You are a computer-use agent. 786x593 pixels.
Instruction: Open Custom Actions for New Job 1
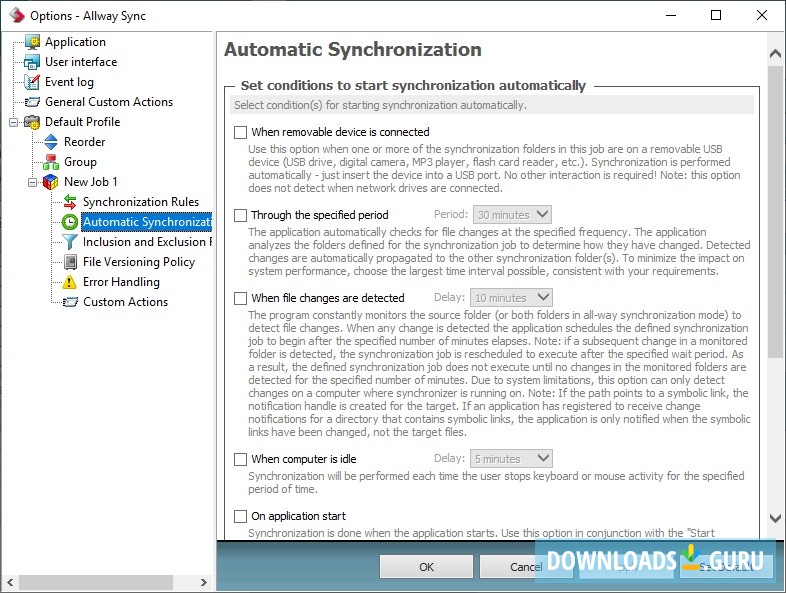(x=125, y=302)
